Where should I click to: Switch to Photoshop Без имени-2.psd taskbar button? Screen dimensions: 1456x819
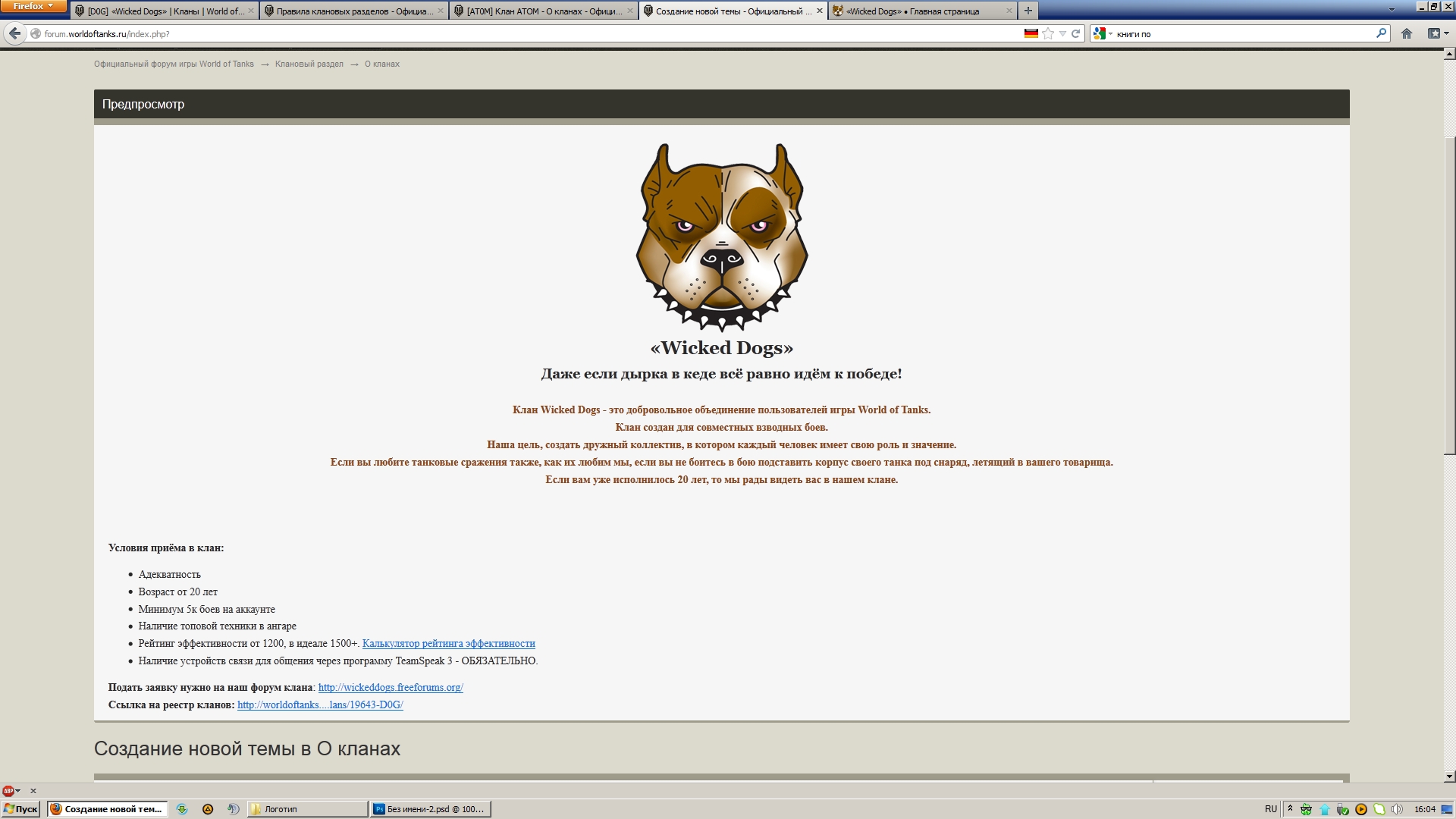tap(431, 809)
